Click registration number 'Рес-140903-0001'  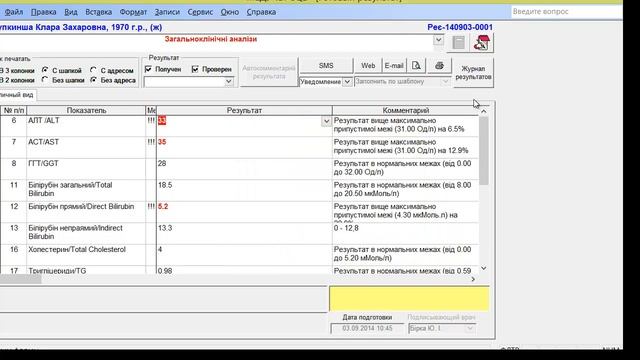[x=460, y=27]
